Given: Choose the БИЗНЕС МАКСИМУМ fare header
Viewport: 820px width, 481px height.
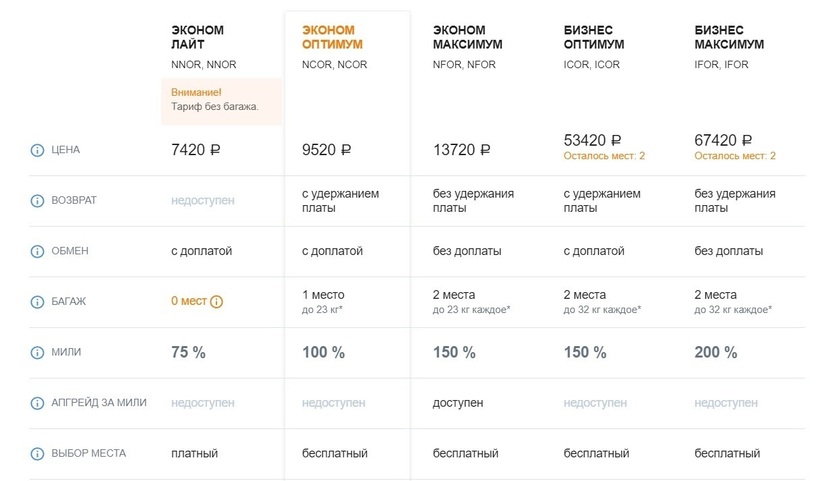Looking at the screenshot, I should pyautogui.click(x=729, y=38).
